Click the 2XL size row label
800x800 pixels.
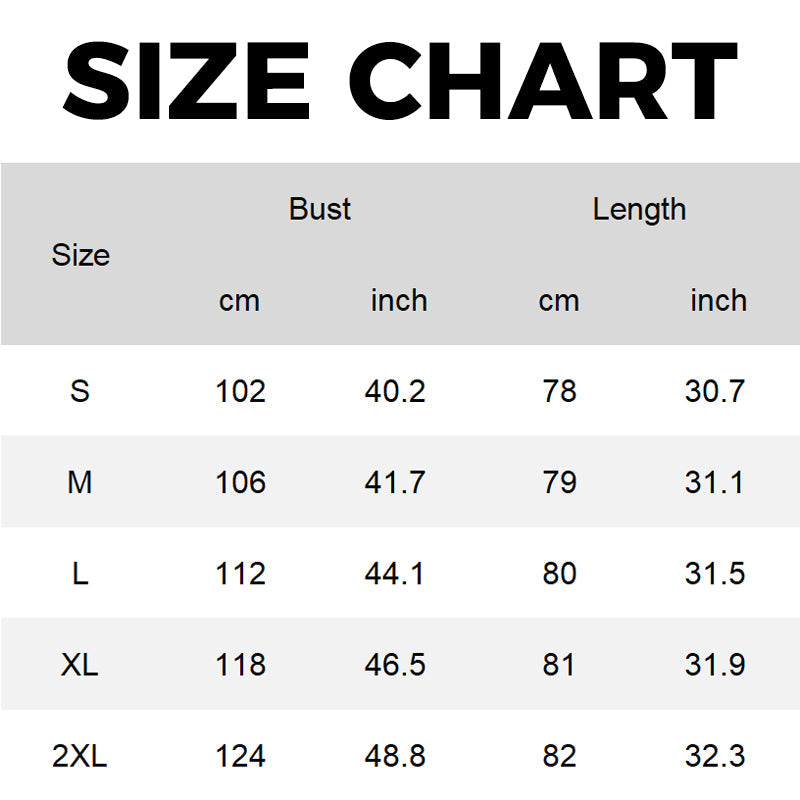(80, 756)
